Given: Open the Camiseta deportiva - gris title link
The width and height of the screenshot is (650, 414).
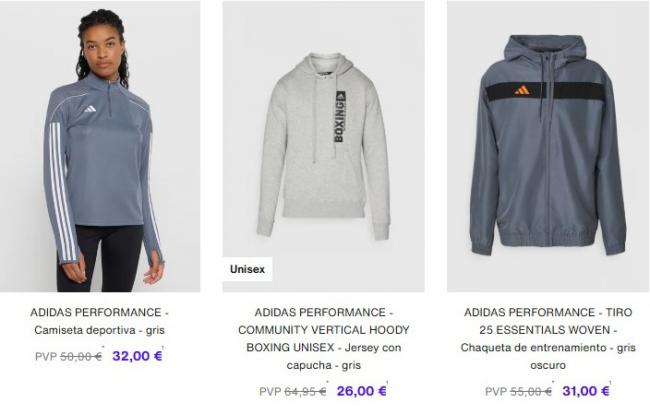Looking at the screenshot, I should click(99, 321).
